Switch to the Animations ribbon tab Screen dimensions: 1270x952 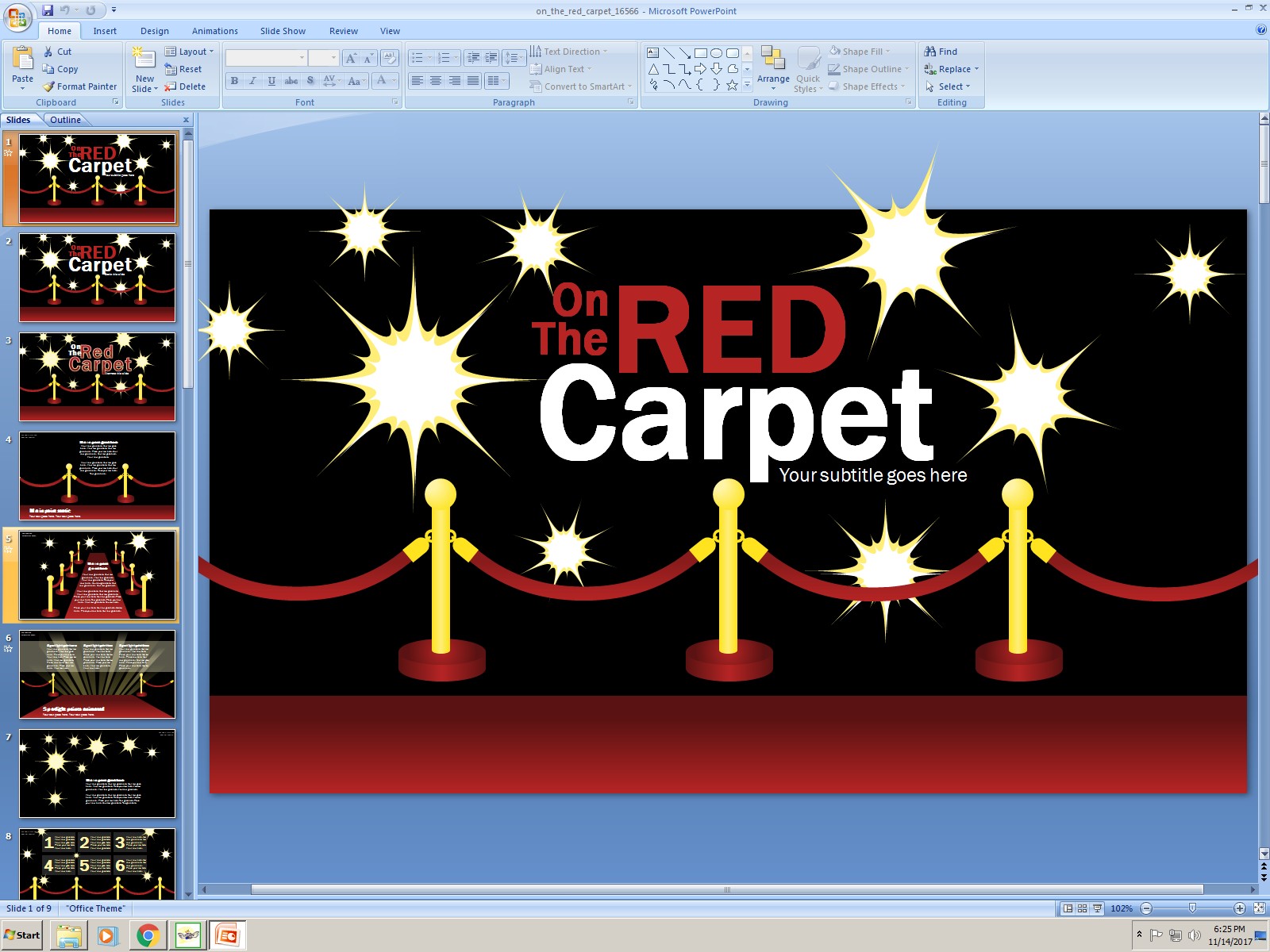(214, 31)
